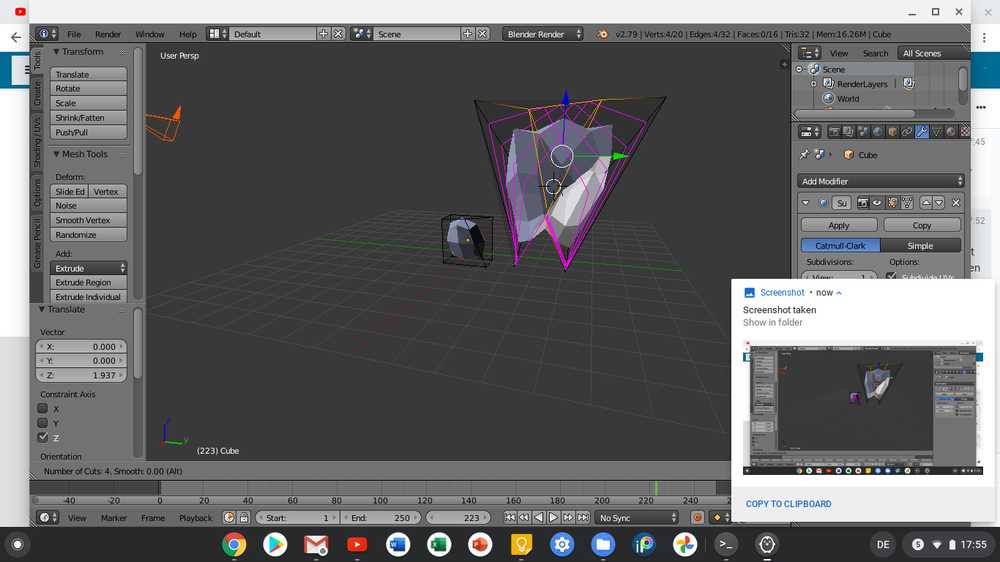
Task: Remove the Subsurf modifier with X
Action: click(x=955, y=203)
